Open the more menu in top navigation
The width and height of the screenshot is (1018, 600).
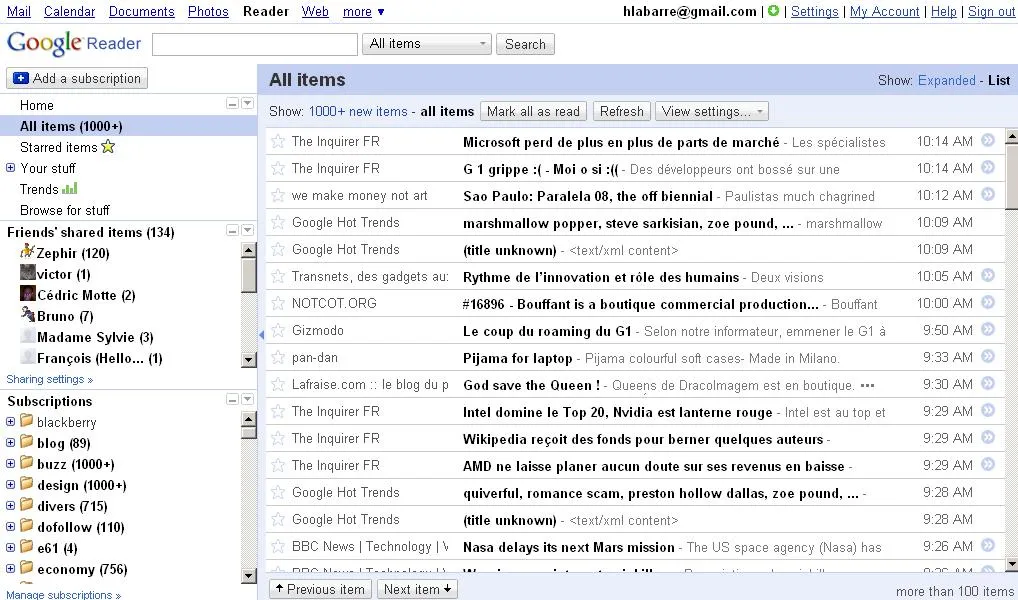tap(364, 12)
